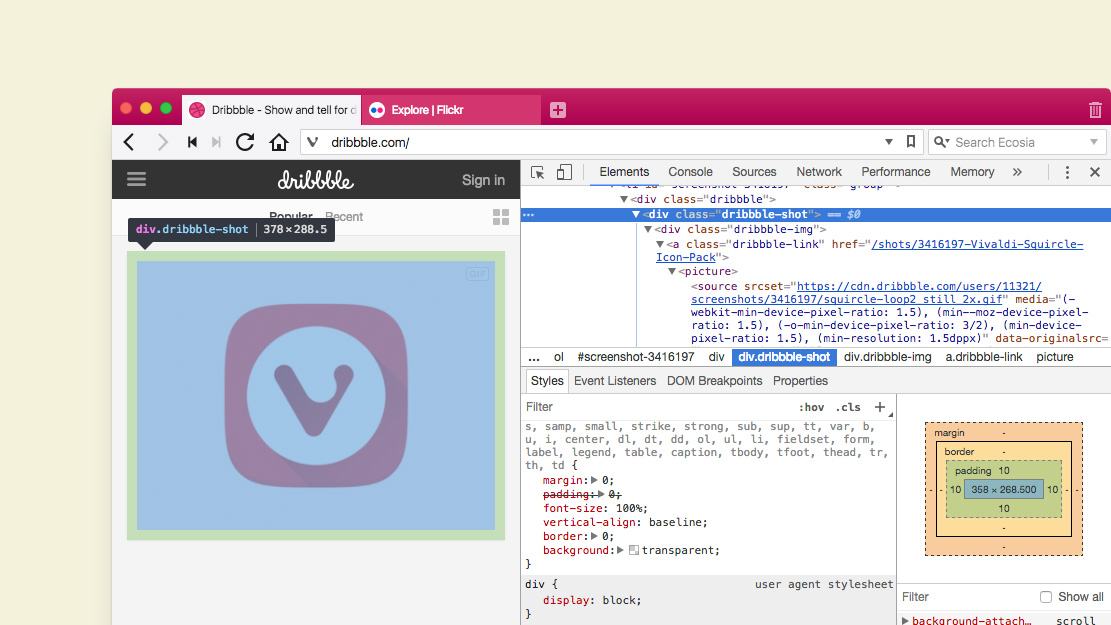Select the inspect element picker icon
This screenshot has width=1111, height=625.
536,172
